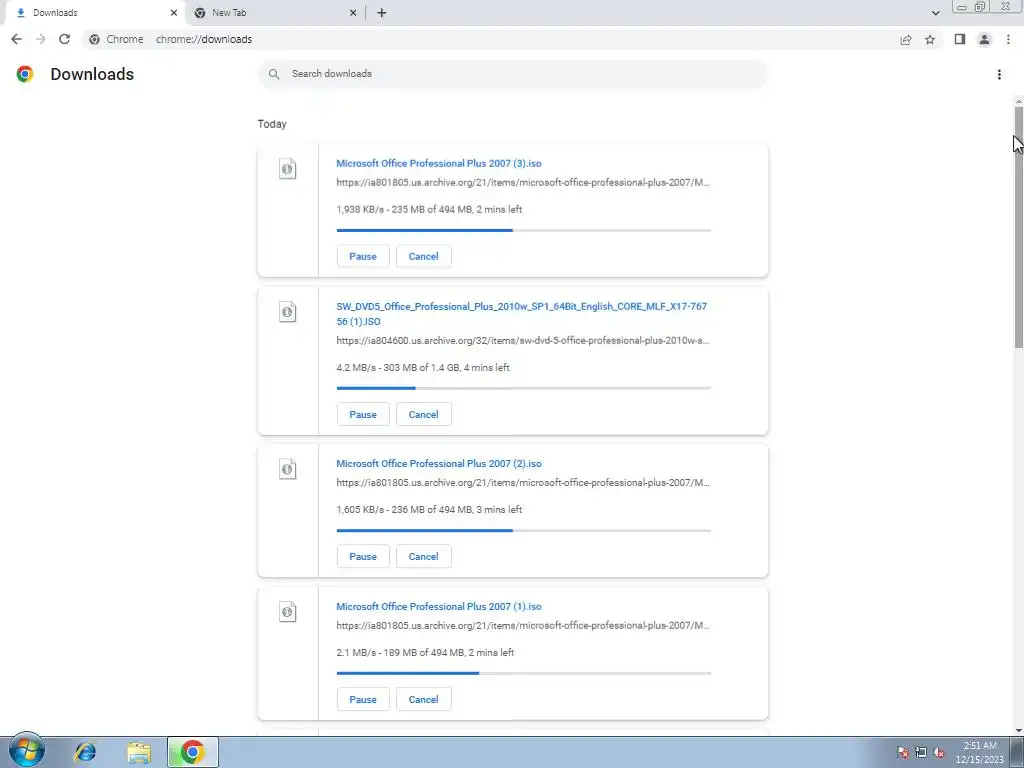Image resolution: width=1024 pixels, height=768 pixels.
Task: Open Windows Explorer from taskbar
Action: (139, 752)
